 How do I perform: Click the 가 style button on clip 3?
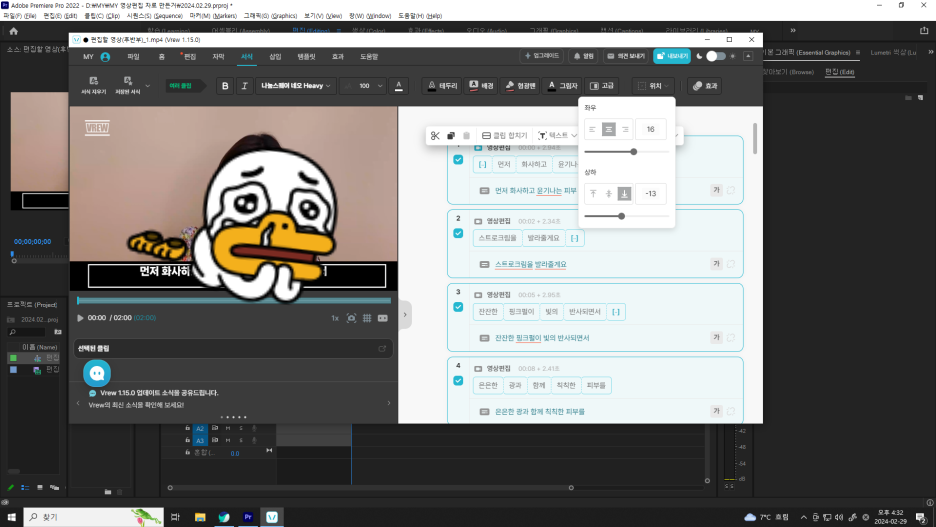point(716,337)
